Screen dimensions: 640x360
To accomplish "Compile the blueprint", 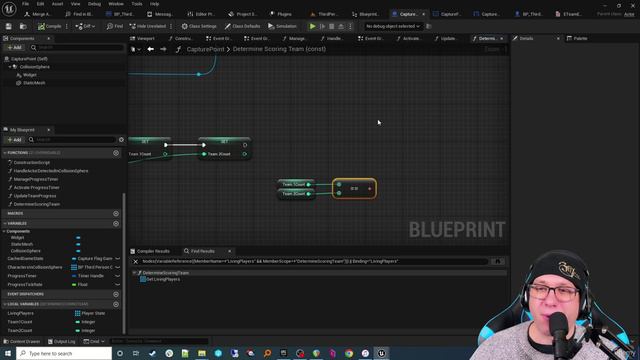I will (49, 26).
